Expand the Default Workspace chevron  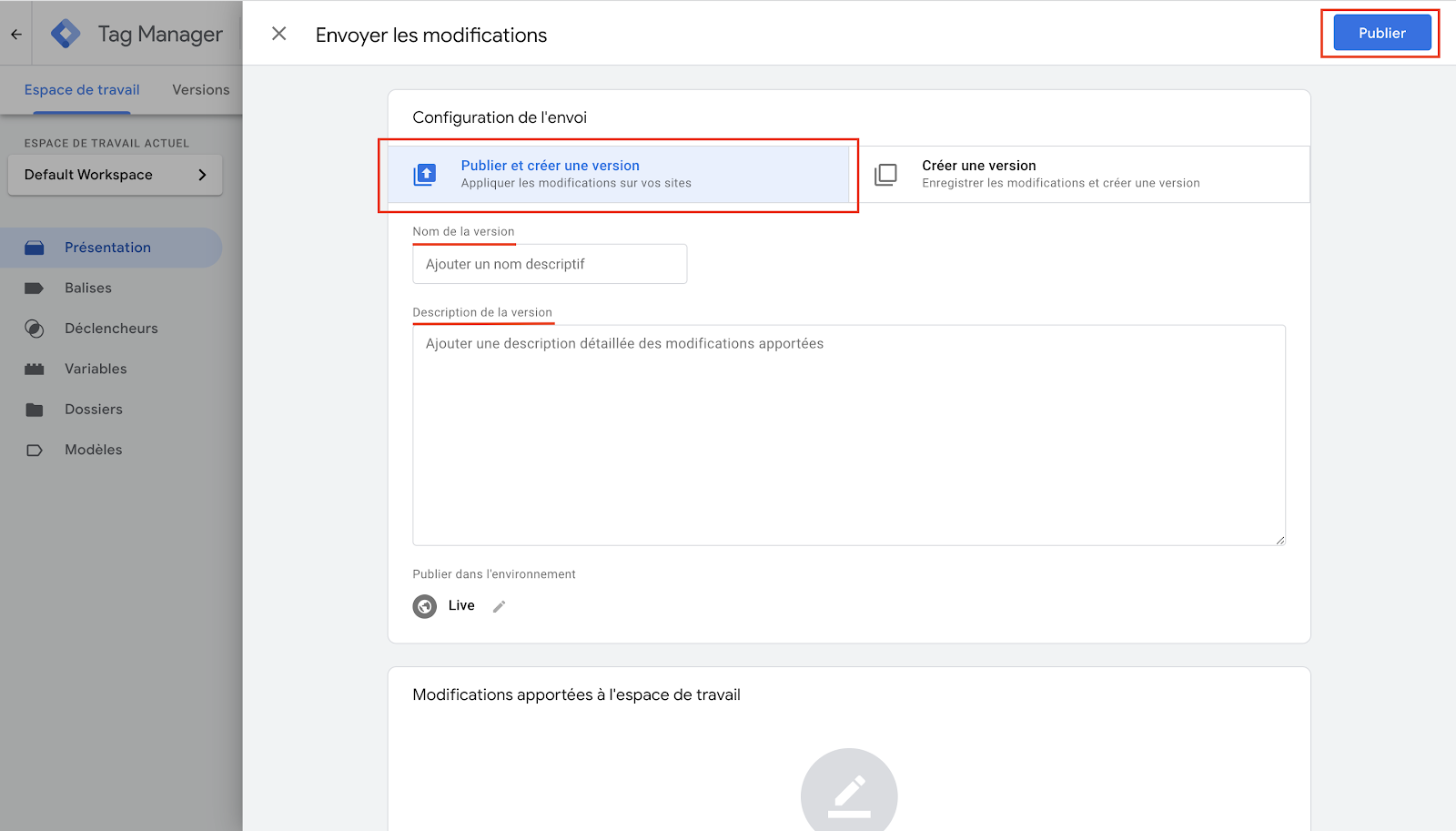[202, 175]
